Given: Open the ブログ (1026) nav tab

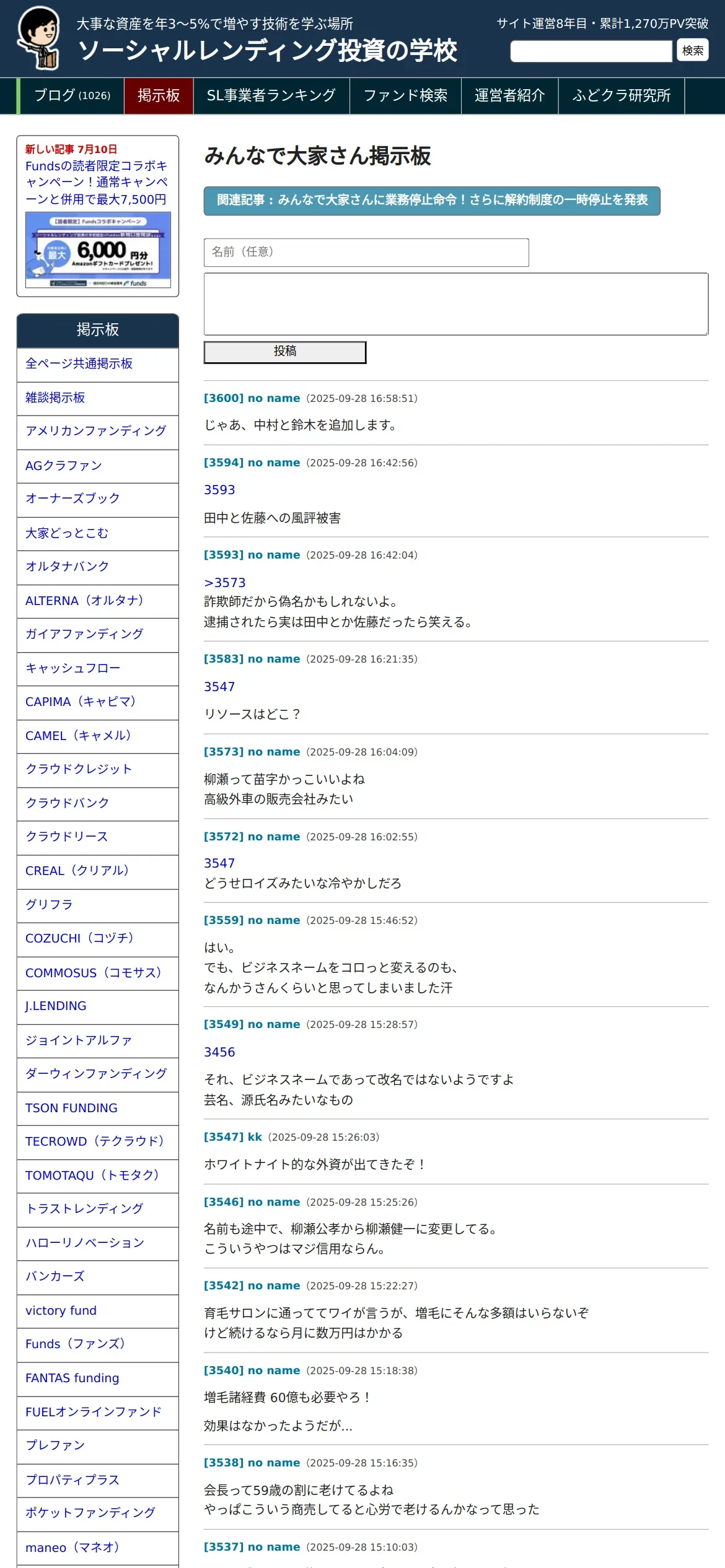Looking at the screenshot, I should tap(71, 95).
